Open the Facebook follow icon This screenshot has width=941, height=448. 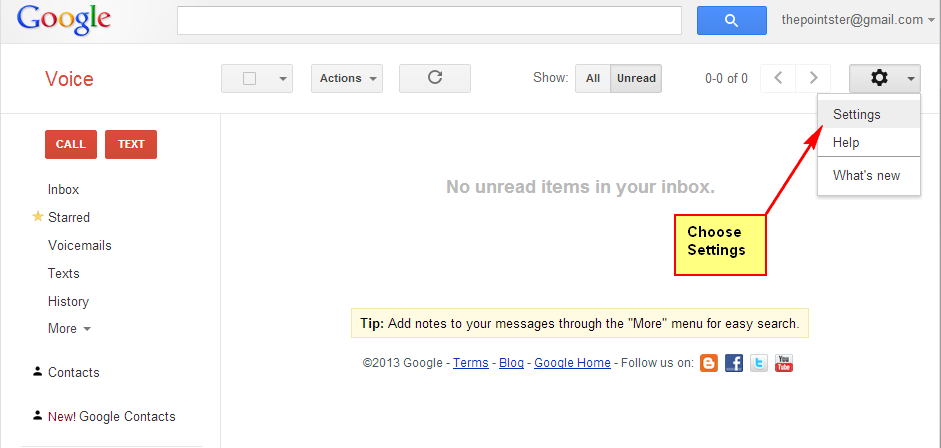pyautogui.click(x=734, y=363)
